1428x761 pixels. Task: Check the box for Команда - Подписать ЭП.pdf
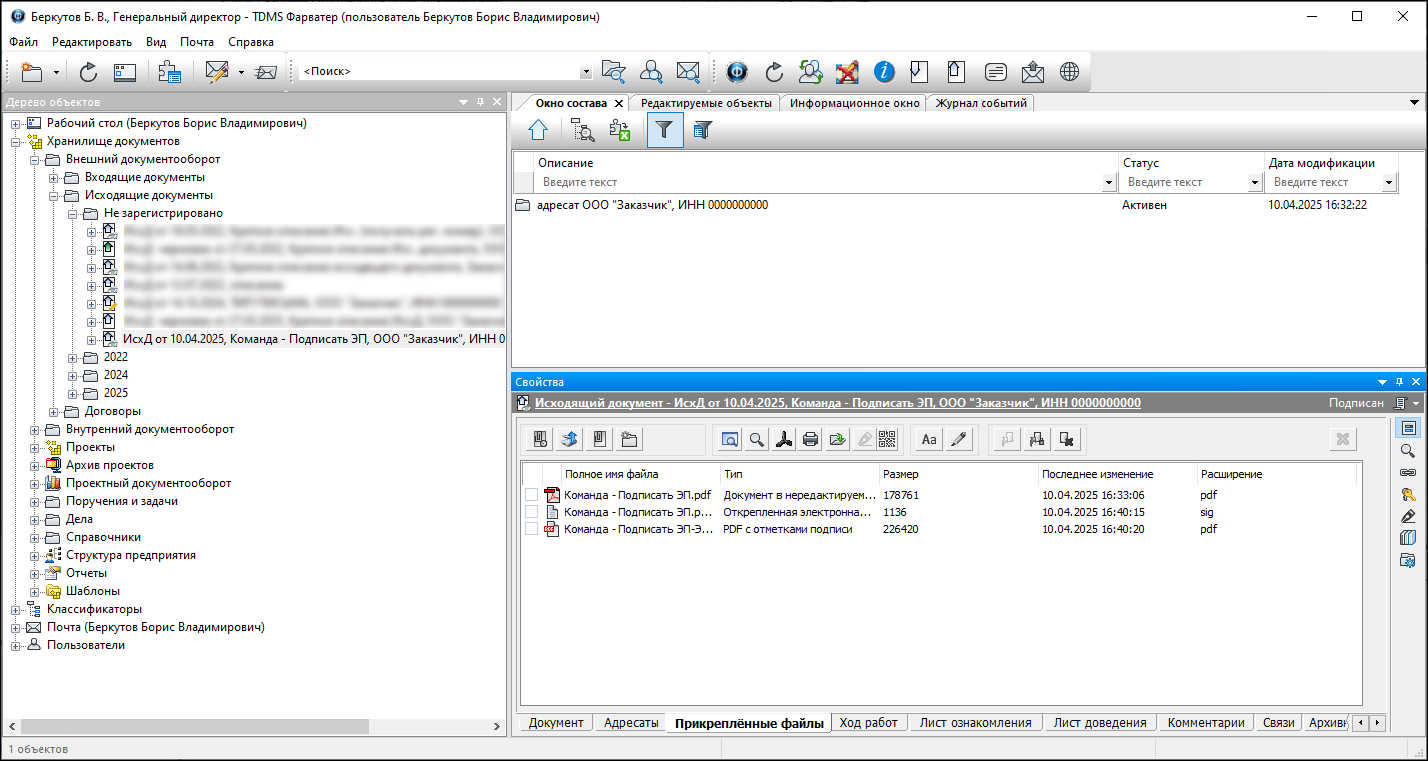tap(531, 495)
